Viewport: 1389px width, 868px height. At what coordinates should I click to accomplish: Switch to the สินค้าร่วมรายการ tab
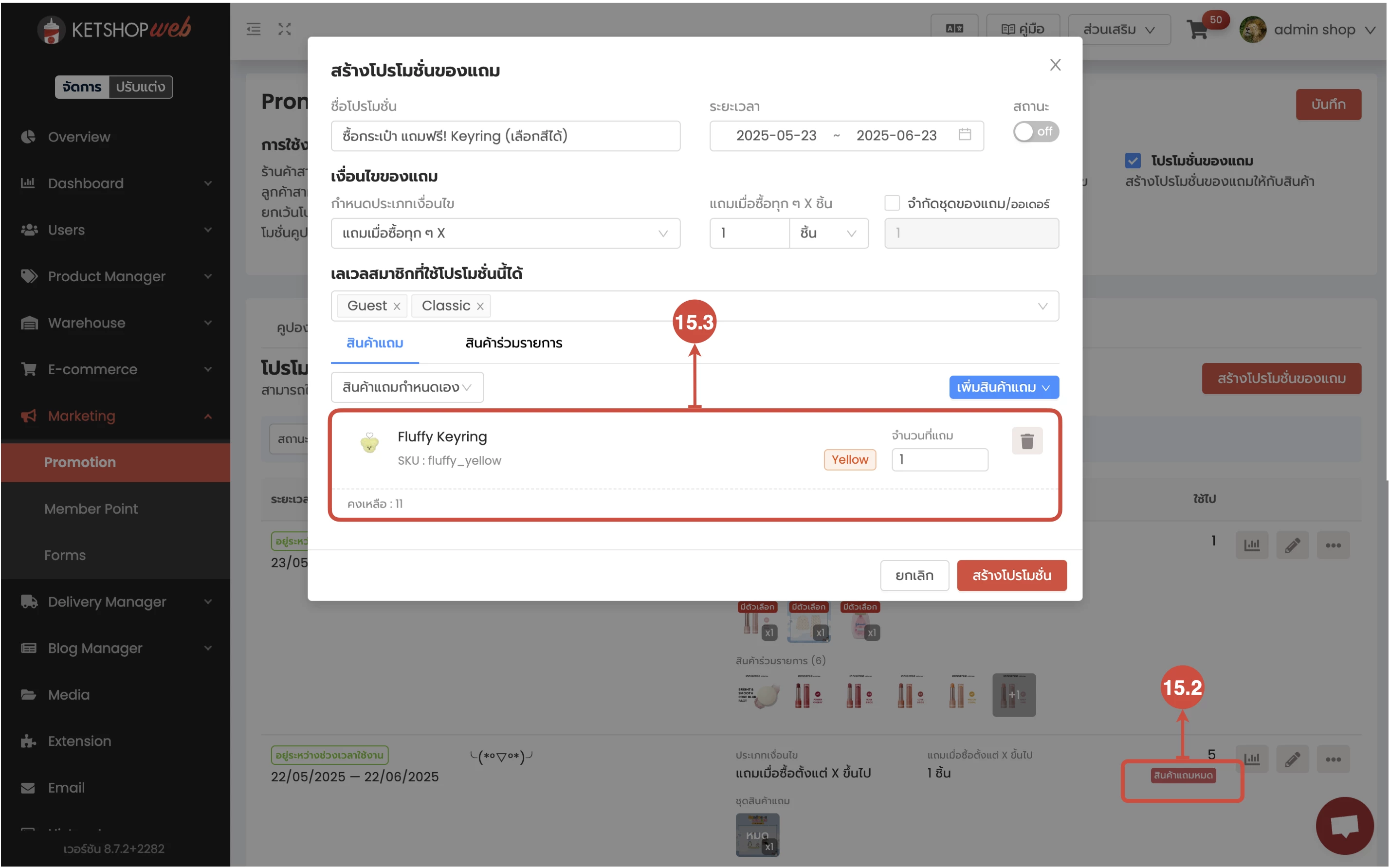[513, 343]
